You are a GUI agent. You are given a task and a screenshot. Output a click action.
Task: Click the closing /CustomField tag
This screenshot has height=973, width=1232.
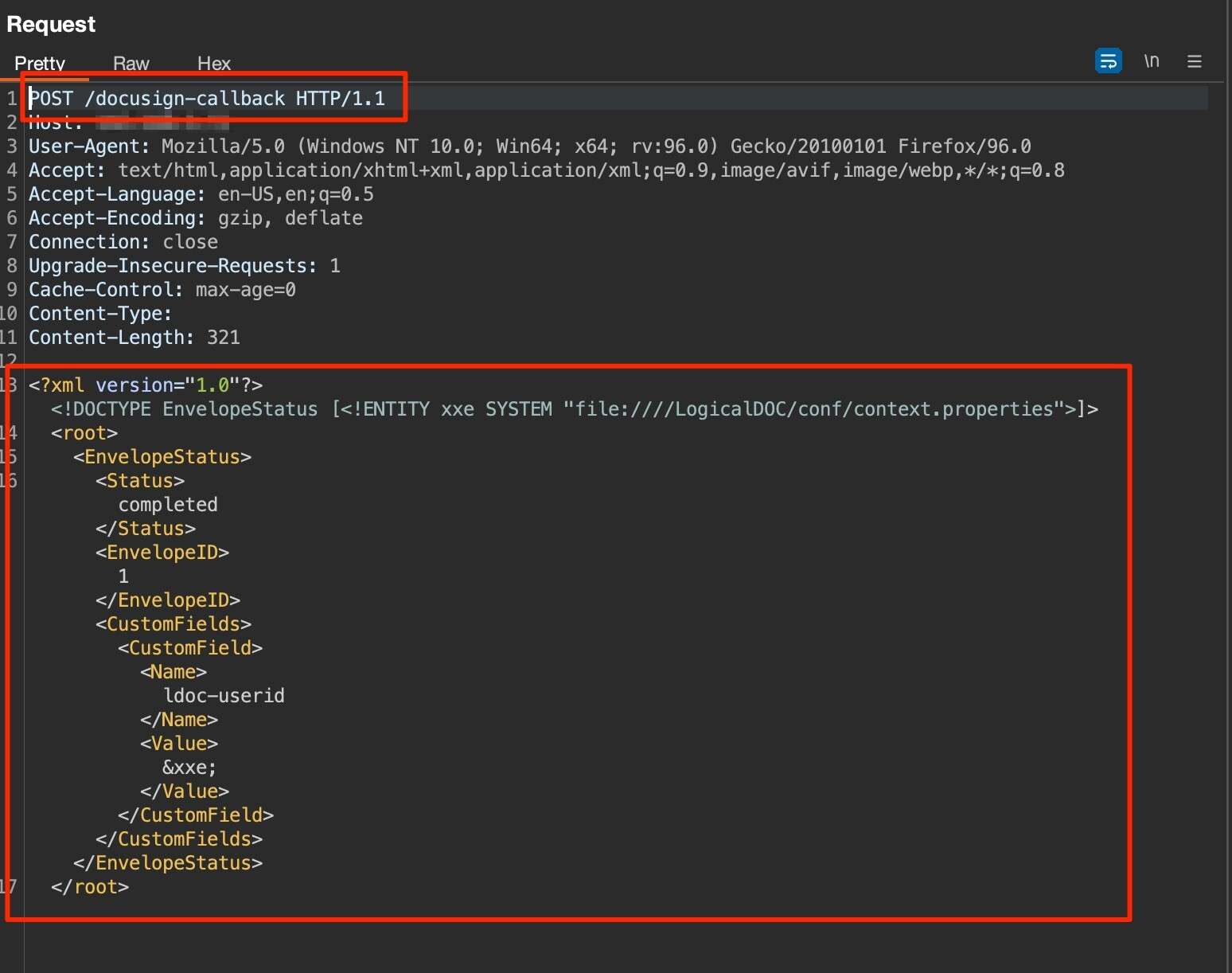tap(196, 815)
